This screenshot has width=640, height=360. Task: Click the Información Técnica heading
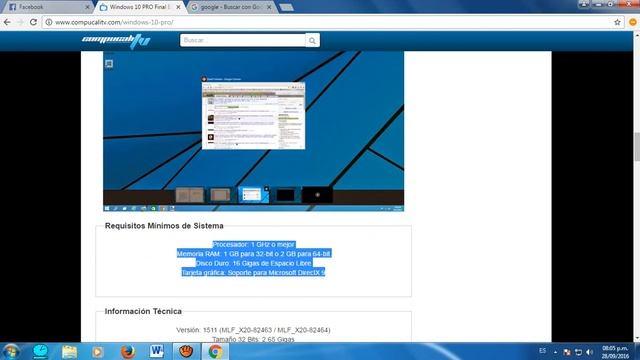click(x=143, y=311)
